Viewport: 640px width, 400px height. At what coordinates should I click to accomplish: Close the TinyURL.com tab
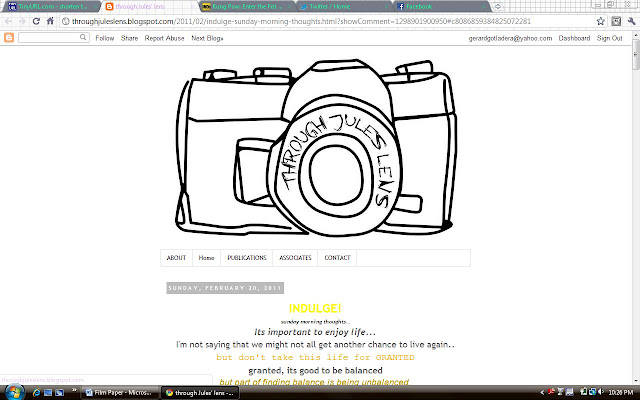pos(95,7)
